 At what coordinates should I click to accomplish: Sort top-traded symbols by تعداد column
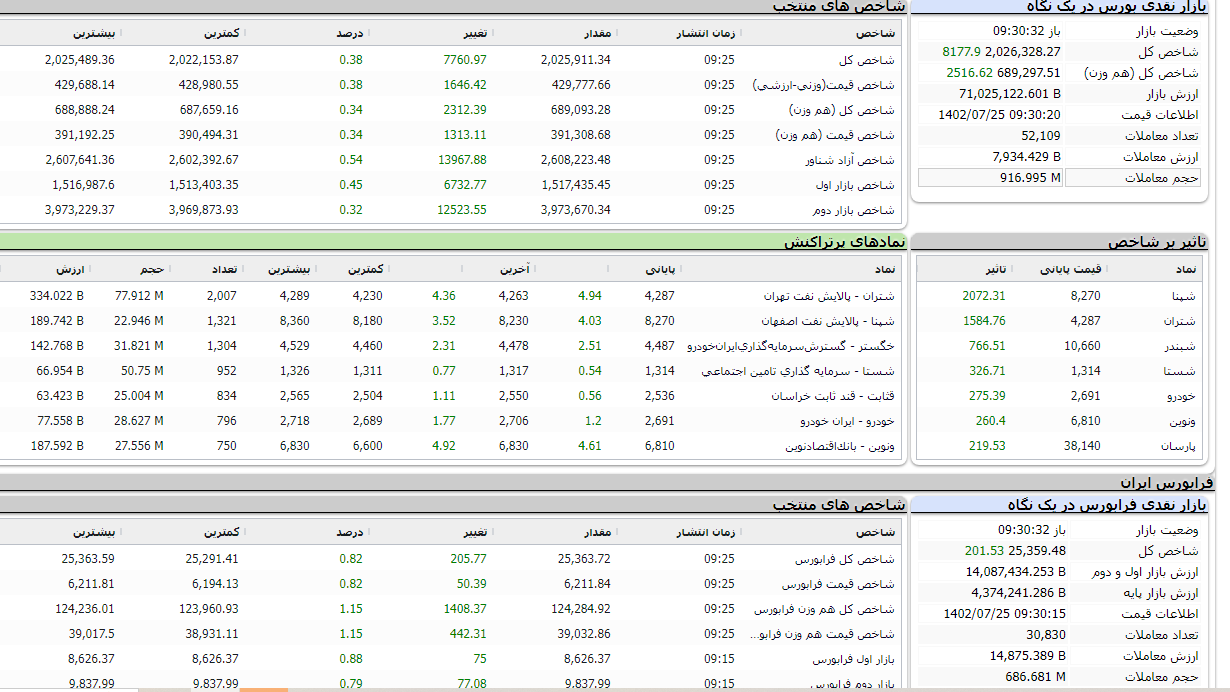pyautogui.click(x=221, y=269)
